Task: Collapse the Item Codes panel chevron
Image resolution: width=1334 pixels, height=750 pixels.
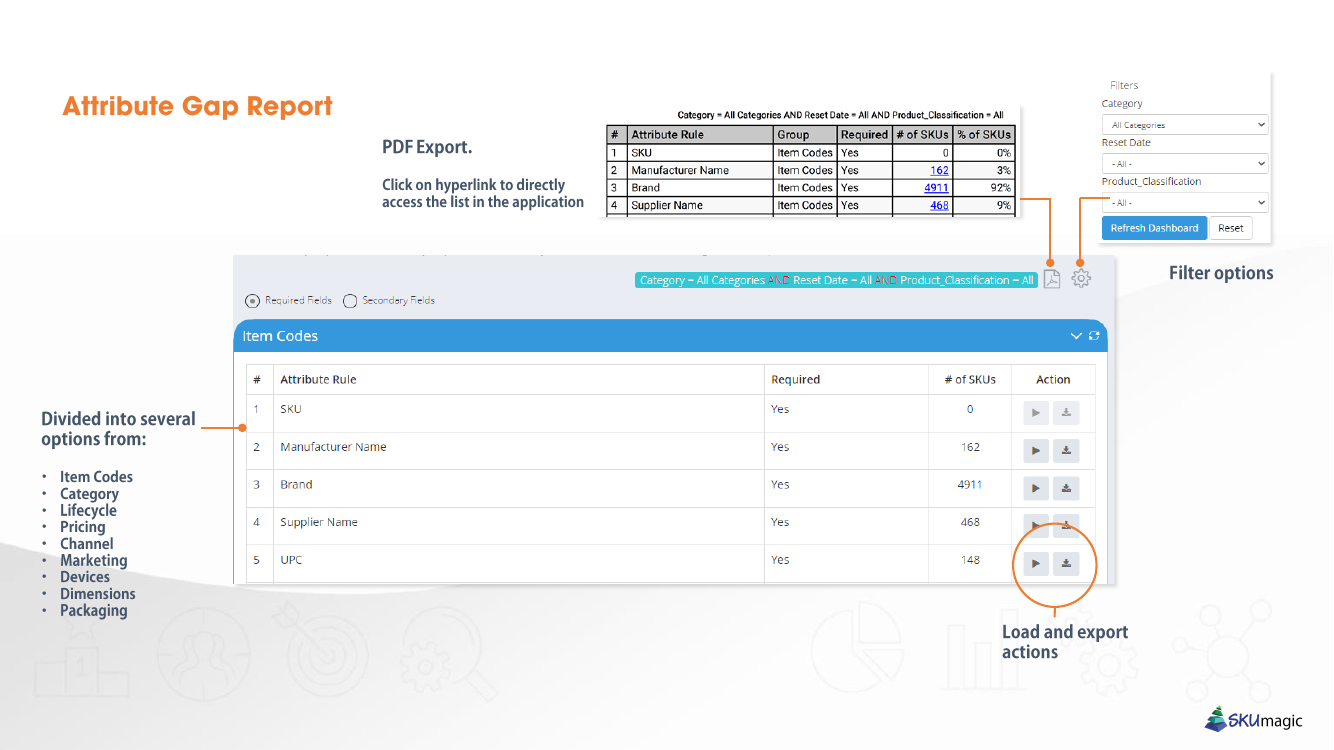Action: pos(1076,336)
